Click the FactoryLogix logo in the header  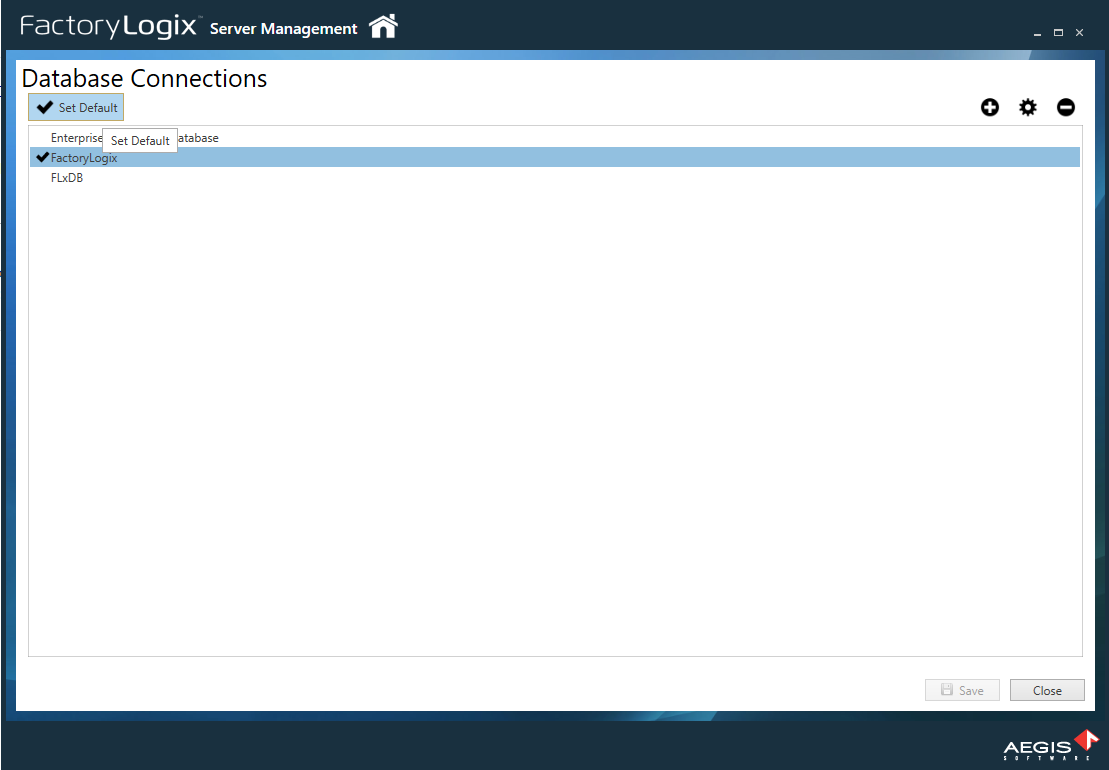point(108,27)
